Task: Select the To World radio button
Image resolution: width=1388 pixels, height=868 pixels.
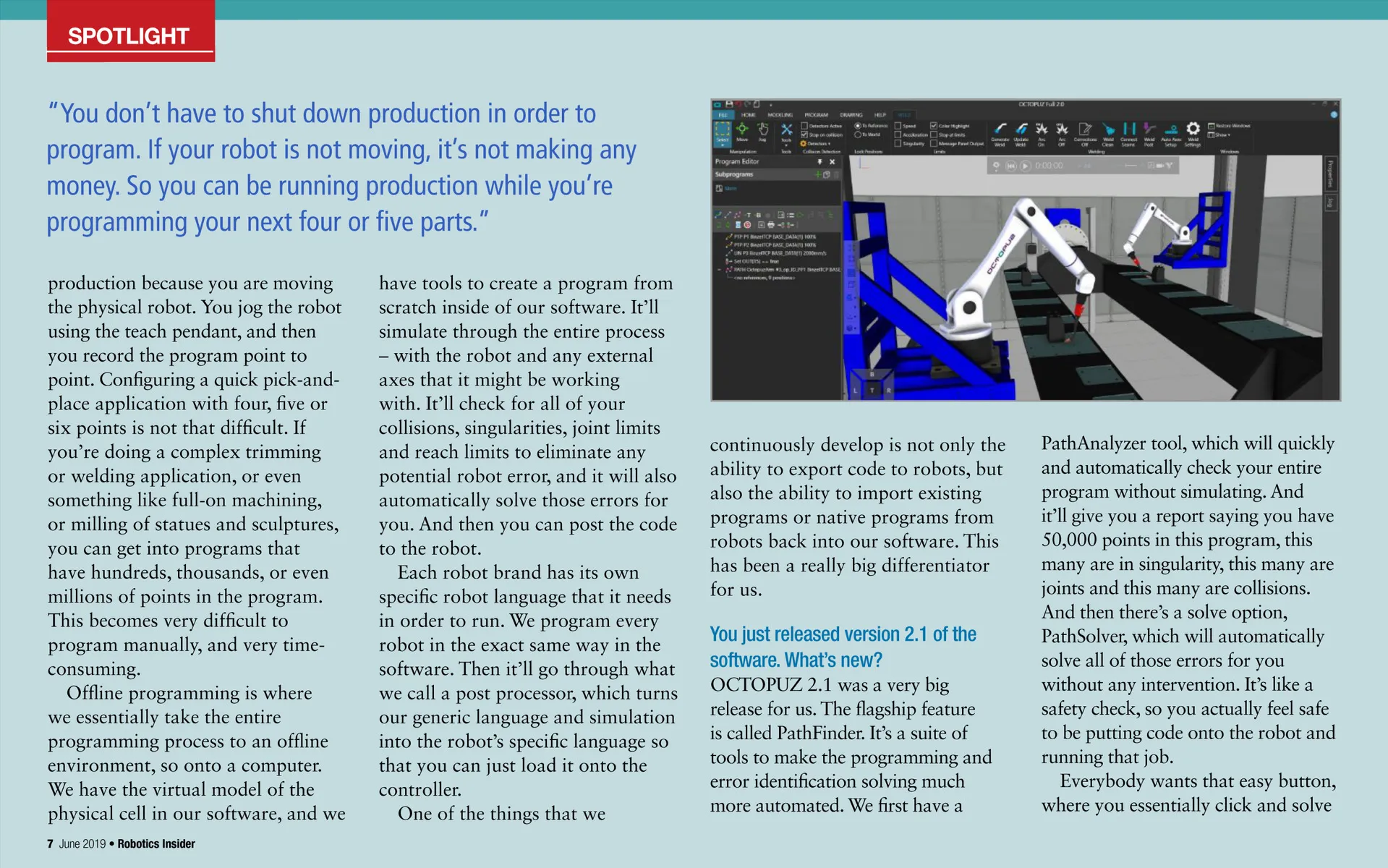Action: tap(858, 135)
